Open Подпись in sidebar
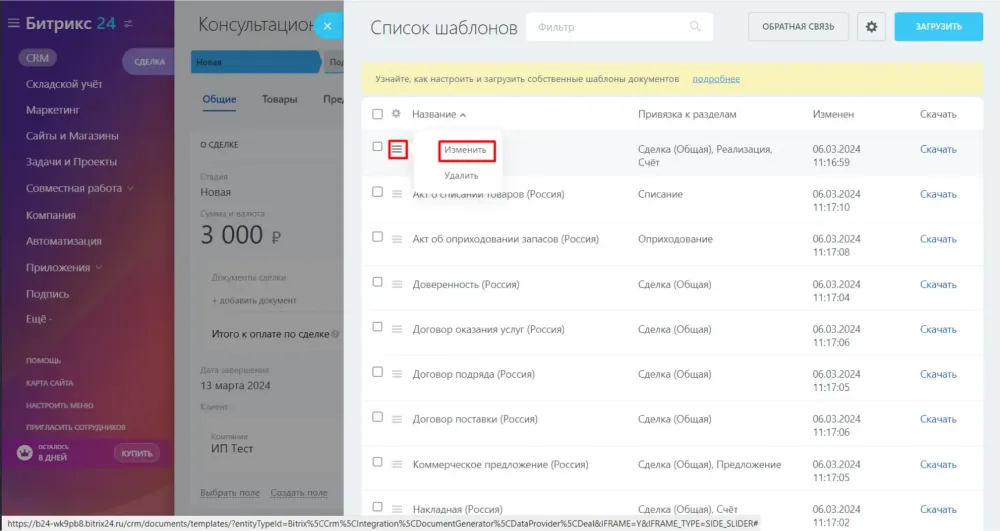This screenshot has width=1000, height=531. [x=47, y=294]
